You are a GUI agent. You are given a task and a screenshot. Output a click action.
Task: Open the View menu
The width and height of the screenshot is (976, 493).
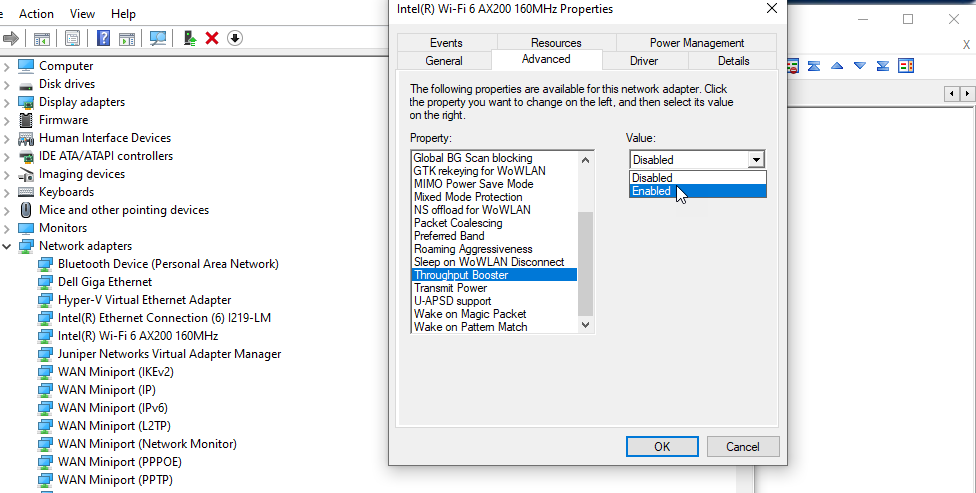pos(82,14)
